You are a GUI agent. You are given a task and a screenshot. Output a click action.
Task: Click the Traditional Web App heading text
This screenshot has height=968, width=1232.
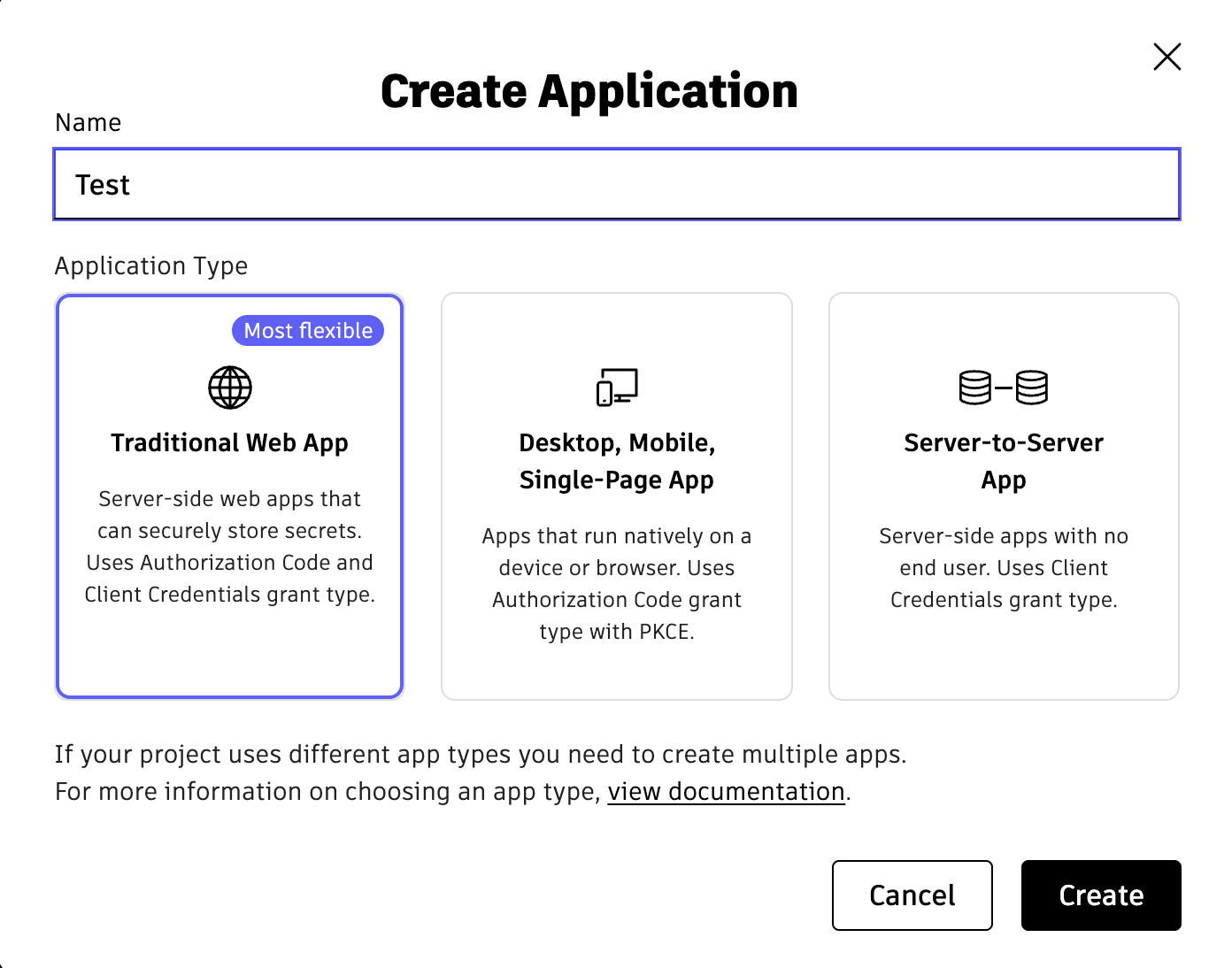pyautogui.click(x=230, y=442)
